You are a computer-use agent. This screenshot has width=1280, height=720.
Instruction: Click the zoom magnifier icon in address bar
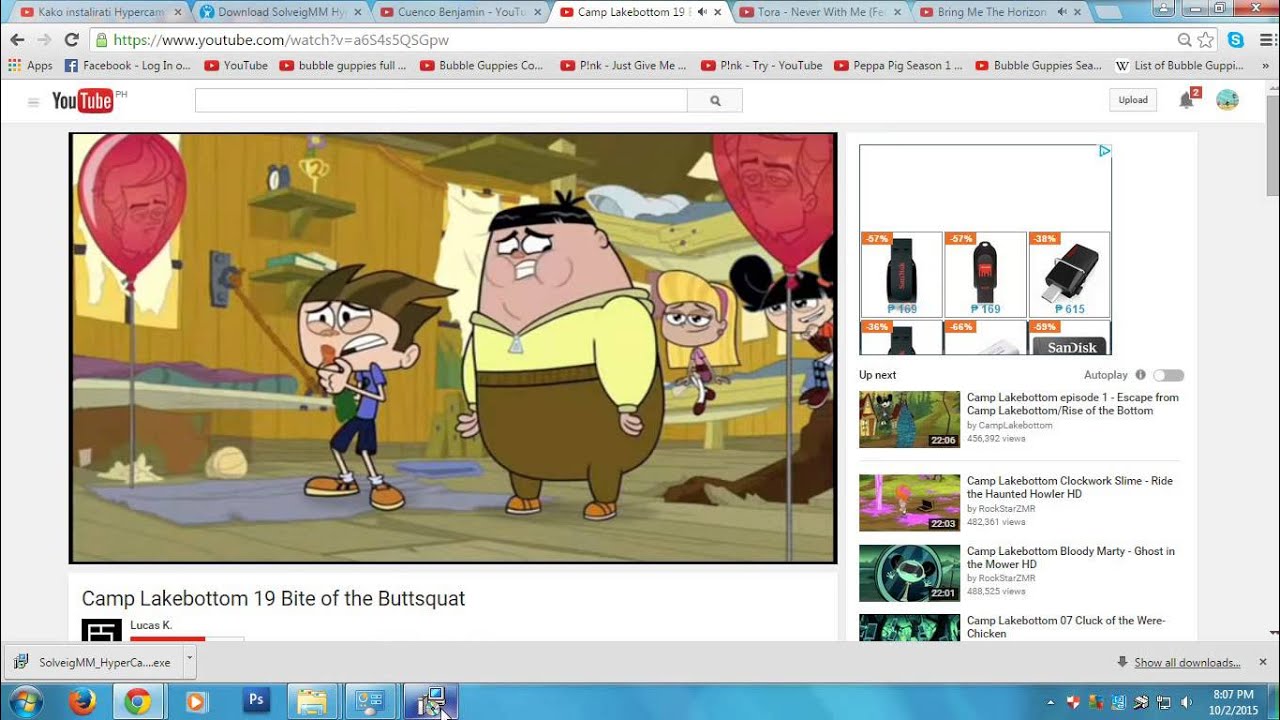[1185, 40]
